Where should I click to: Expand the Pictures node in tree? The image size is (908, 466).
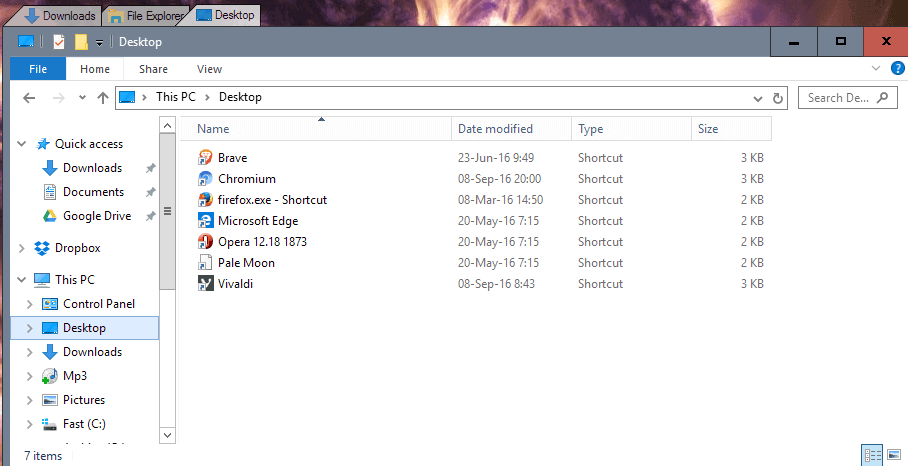click(x=30, y=400)
